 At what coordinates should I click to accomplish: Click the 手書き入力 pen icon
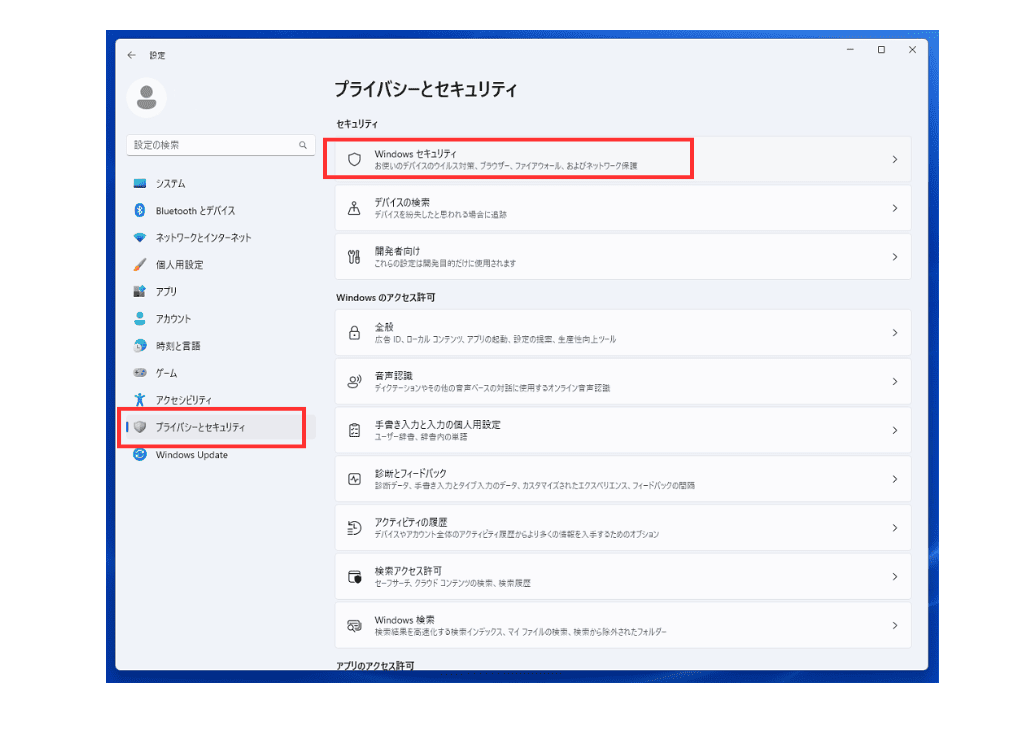point(354,430)
